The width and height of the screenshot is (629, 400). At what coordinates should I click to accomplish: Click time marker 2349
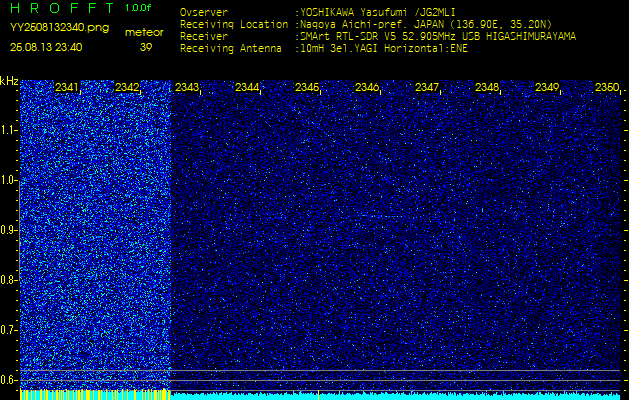pos(547,87)
